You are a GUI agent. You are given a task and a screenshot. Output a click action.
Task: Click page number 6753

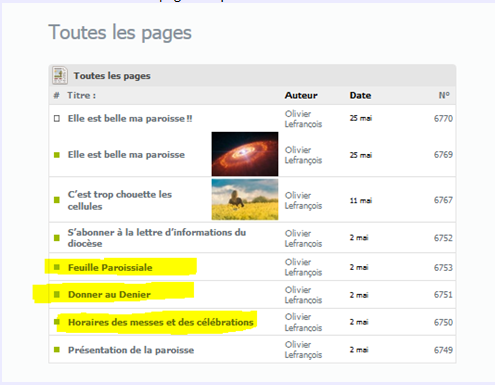[x=443, y=268]
